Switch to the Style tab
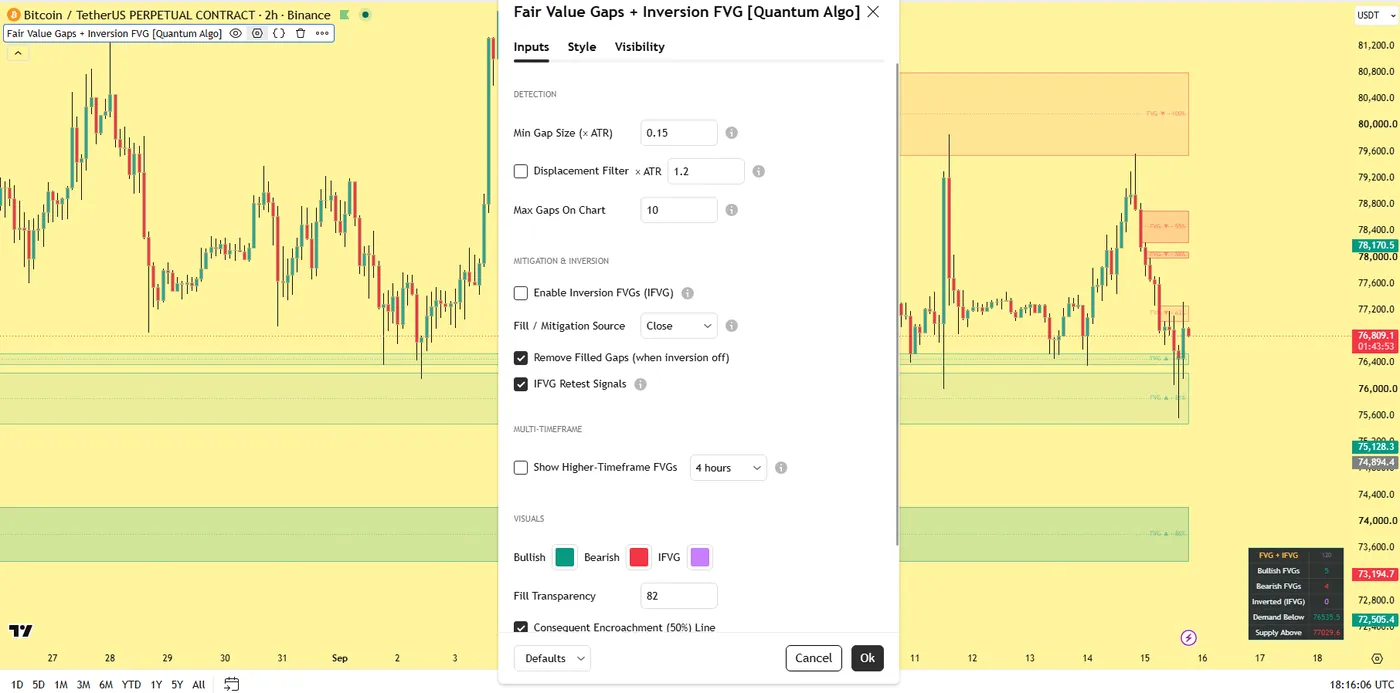The width and height of the screenshot is (1400, 693). pos(582,47)
